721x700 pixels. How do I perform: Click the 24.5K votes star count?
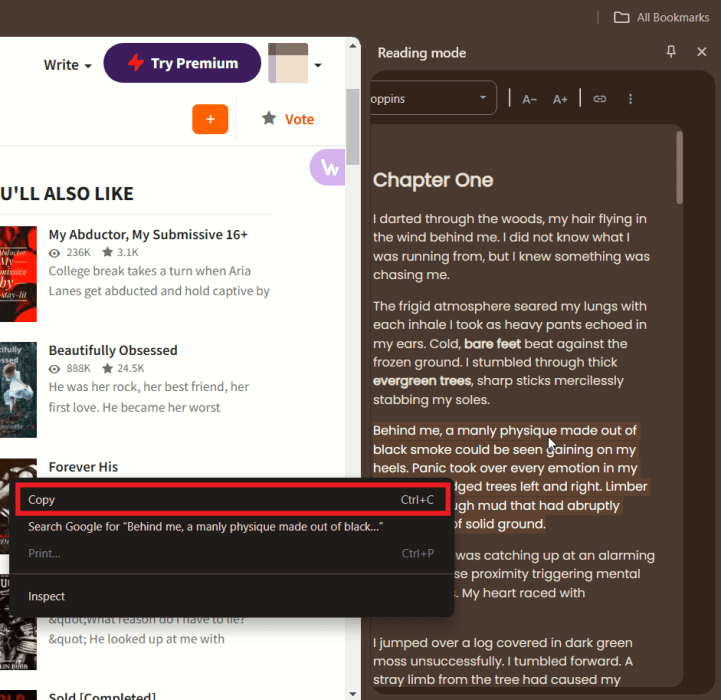click(x=123, y=368)
